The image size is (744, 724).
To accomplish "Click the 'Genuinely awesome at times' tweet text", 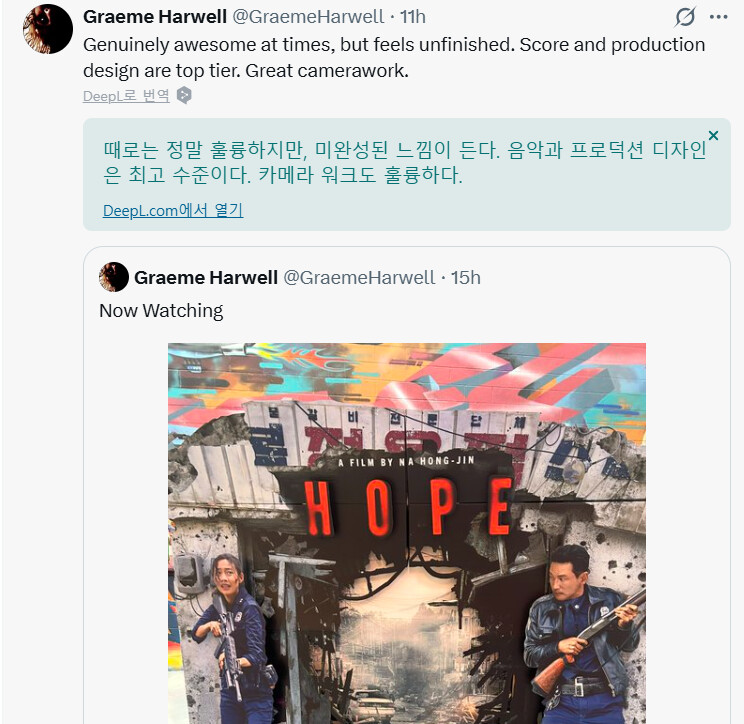I will coord(394,57).
